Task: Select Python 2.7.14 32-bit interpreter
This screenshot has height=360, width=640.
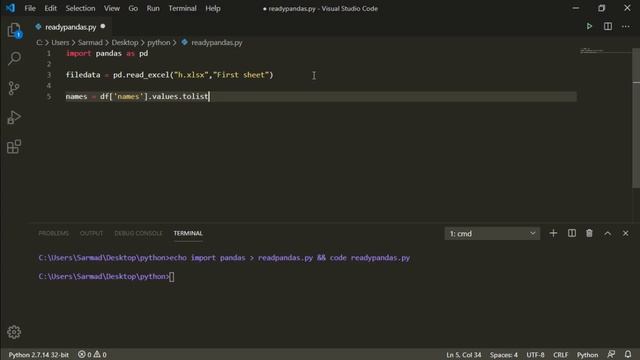Action: [39, 354]
